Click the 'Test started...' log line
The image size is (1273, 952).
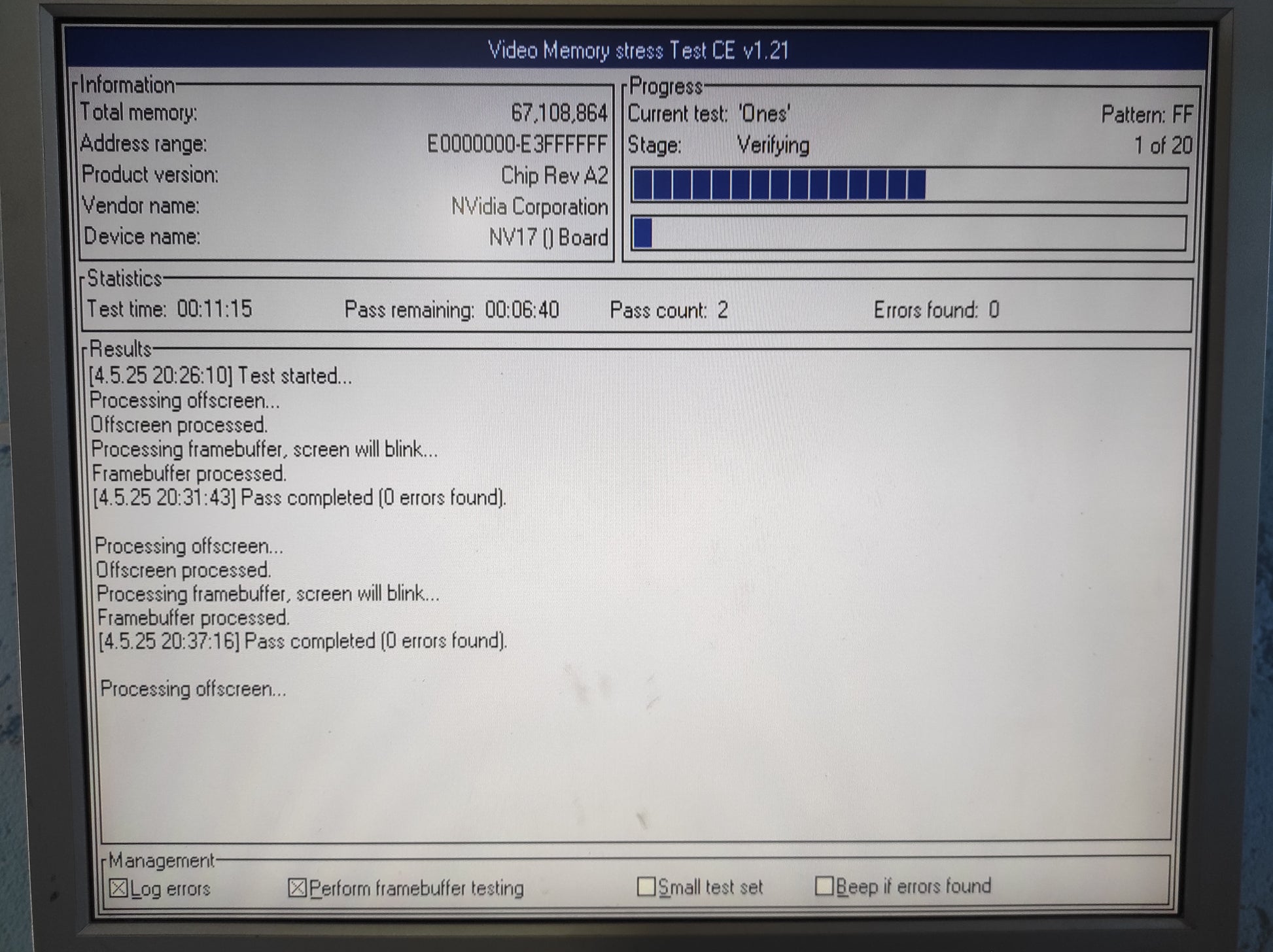(220, 376)
